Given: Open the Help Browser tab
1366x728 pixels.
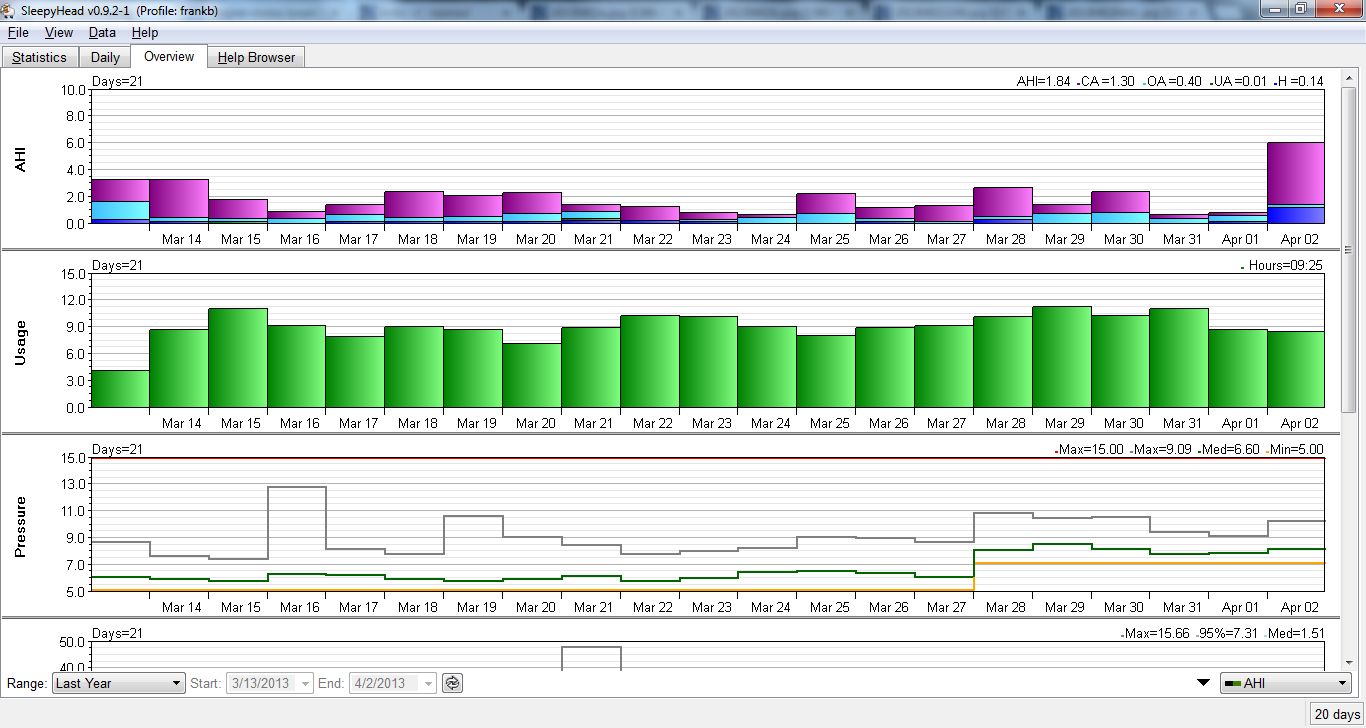Looking at the screenshot, I should click(256, 57).
